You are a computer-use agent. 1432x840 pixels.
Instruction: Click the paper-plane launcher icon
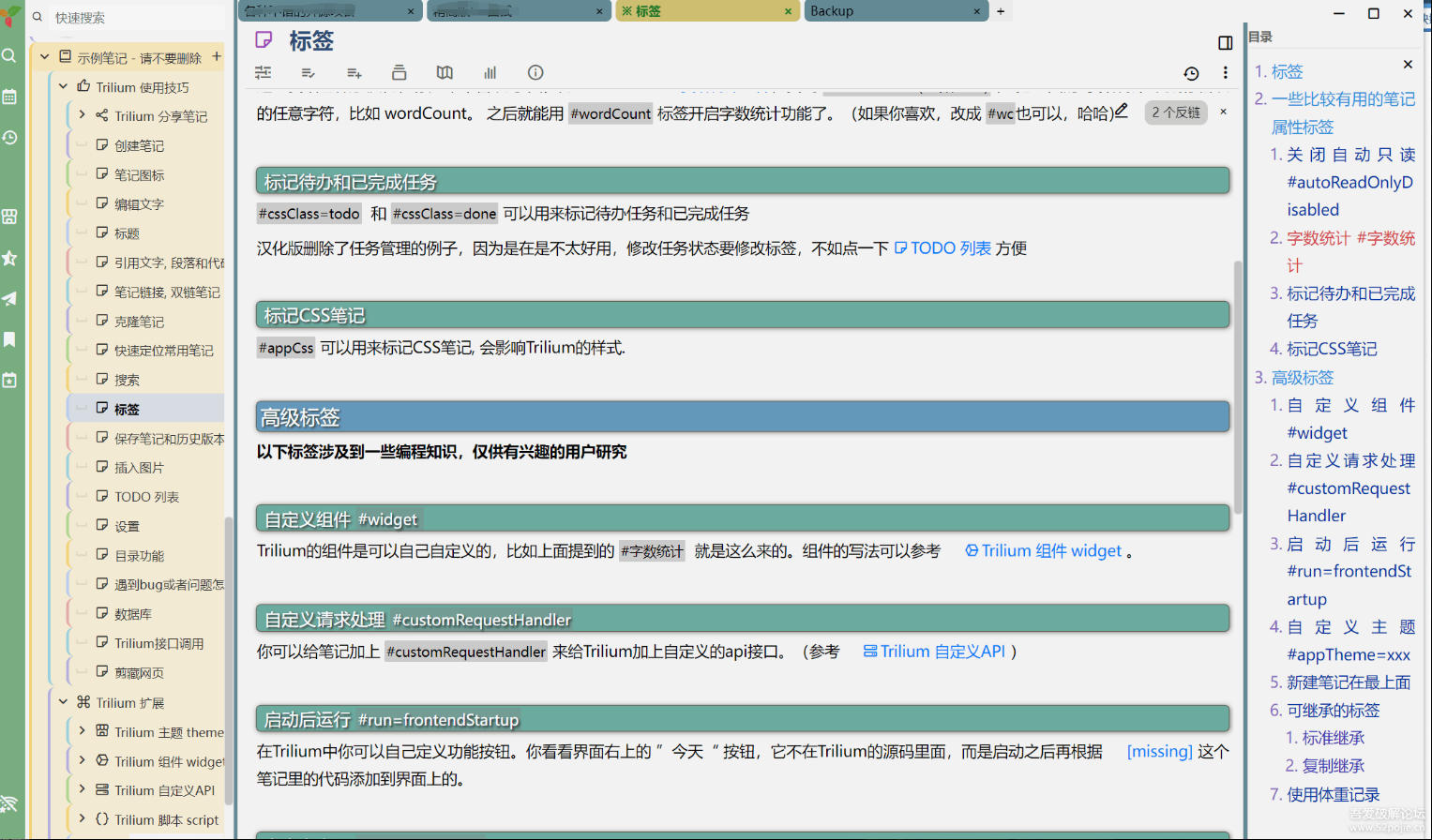(x=9, y=299)
